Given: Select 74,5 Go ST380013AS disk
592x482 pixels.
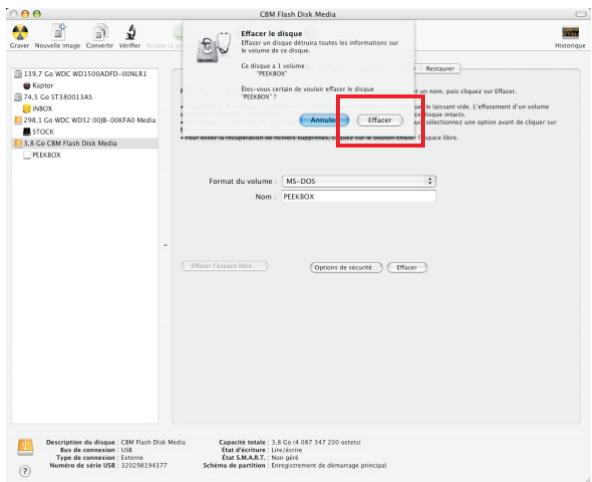Looking at the screenshot, I should pos(53,97).
